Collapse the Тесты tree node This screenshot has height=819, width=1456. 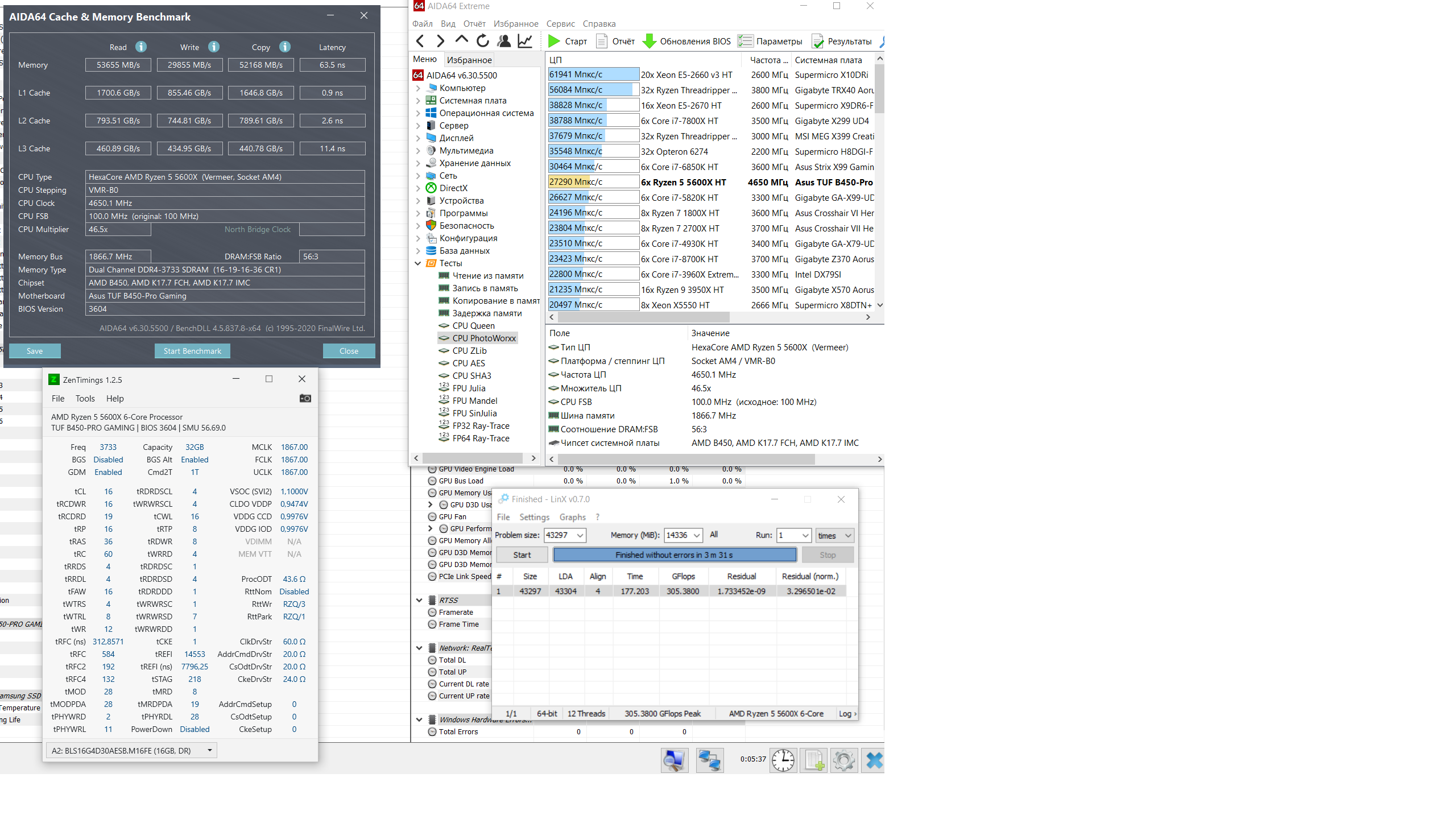(x=418, y=263)
